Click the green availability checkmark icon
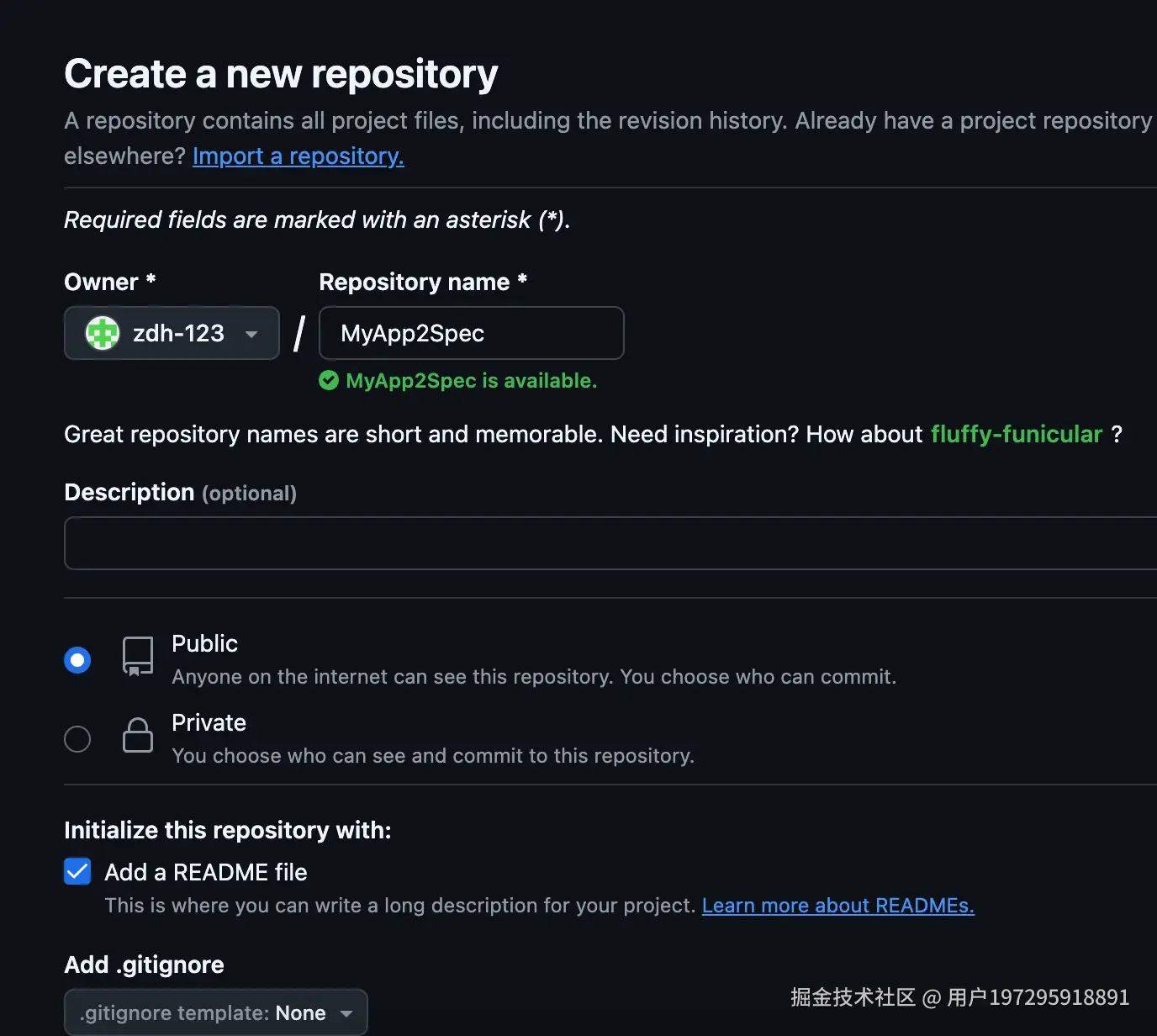This screenshot has width=1157, height=1036. [x=329, y=381]
